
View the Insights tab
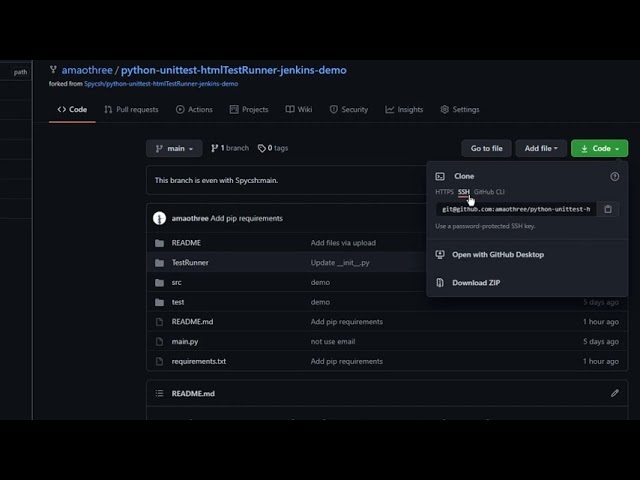pos(404,109)
